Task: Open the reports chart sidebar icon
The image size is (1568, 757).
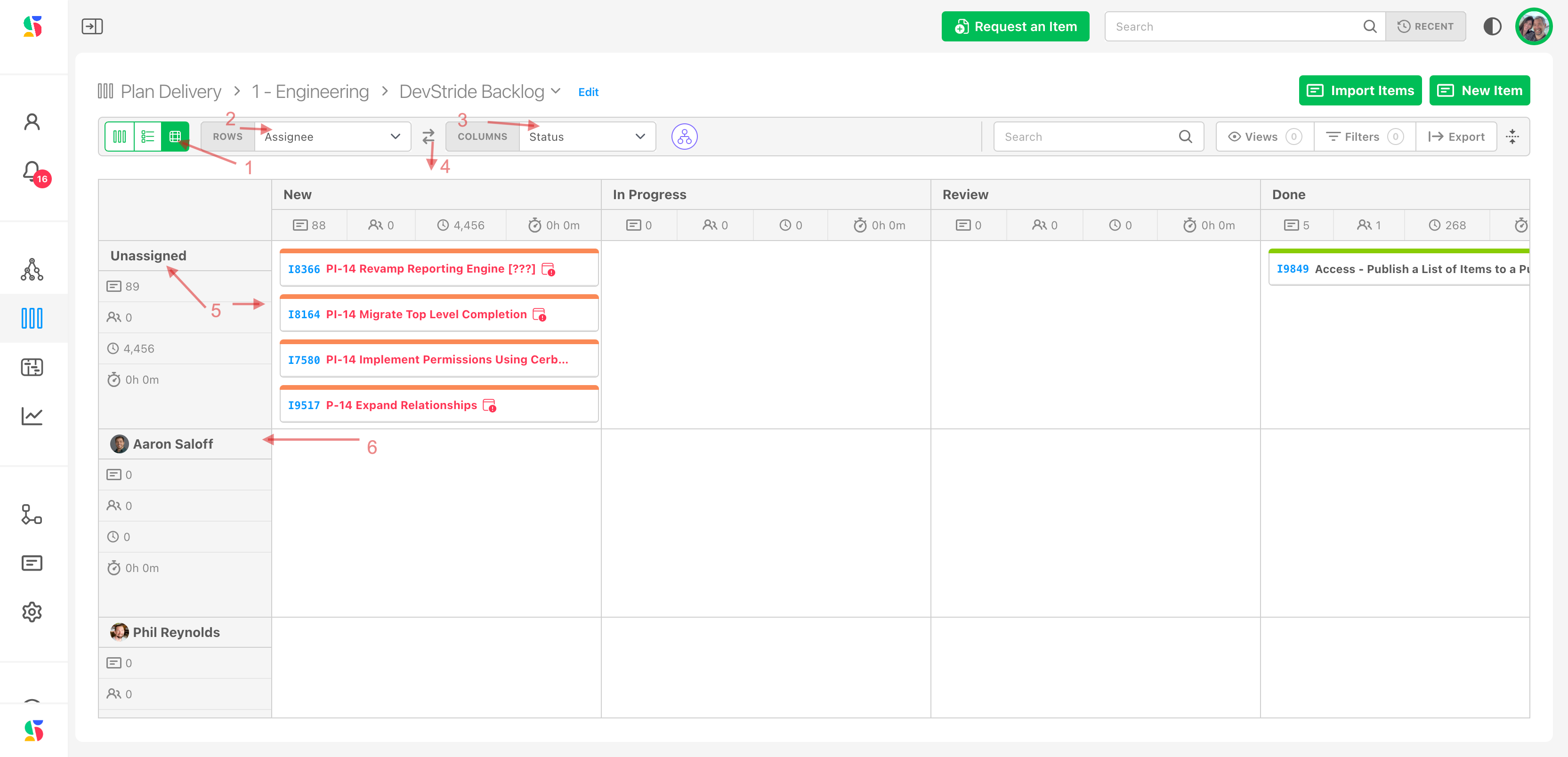Action: click(32, 416)
